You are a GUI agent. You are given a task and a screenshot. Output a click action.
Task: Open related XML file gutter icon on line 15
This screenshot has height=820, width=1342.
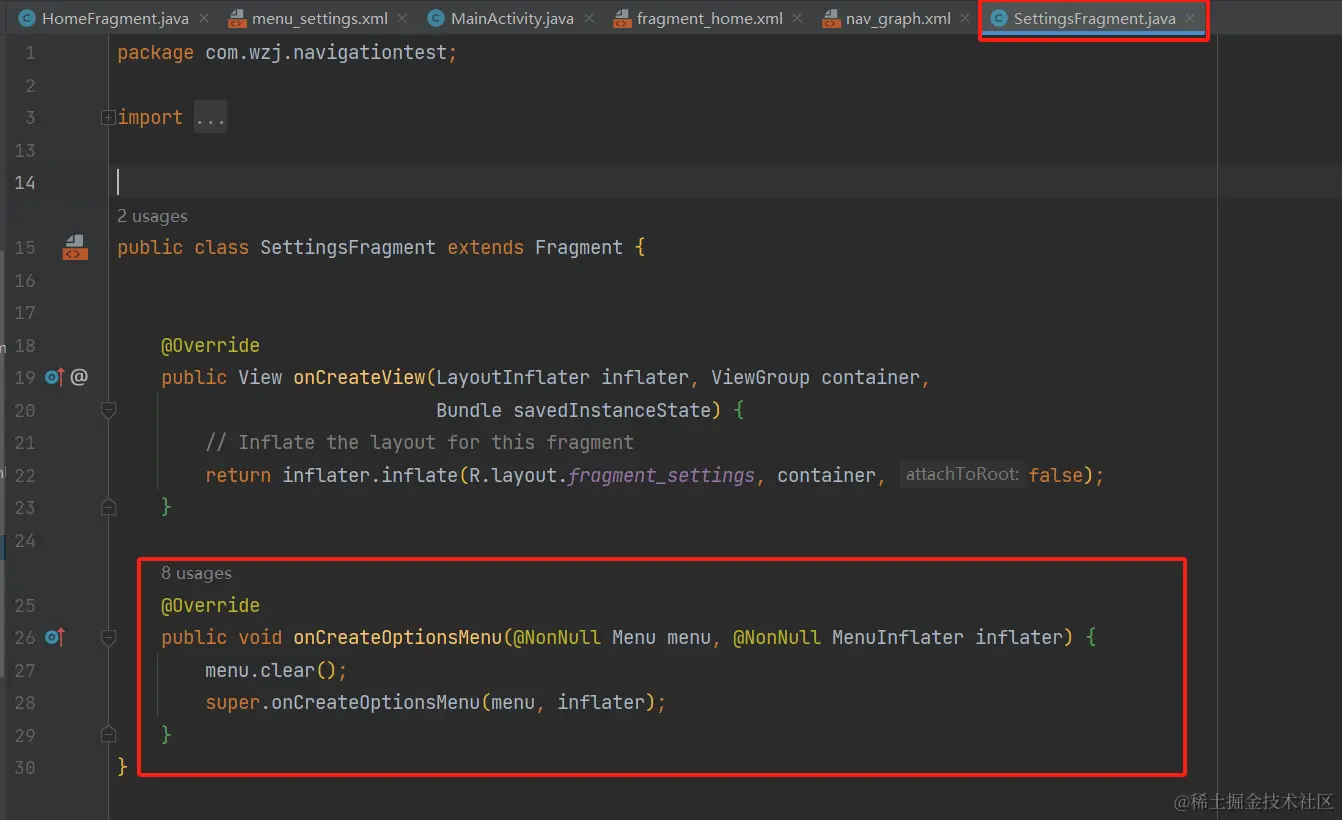pyautogui.click(x=75, y=247)
